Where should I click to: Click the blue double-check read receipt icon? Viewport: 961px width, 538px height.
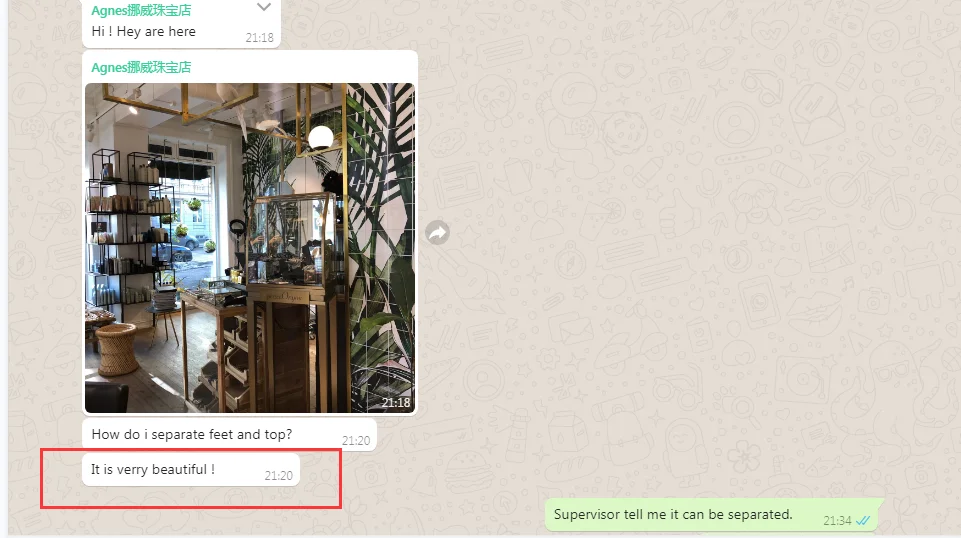863,520
